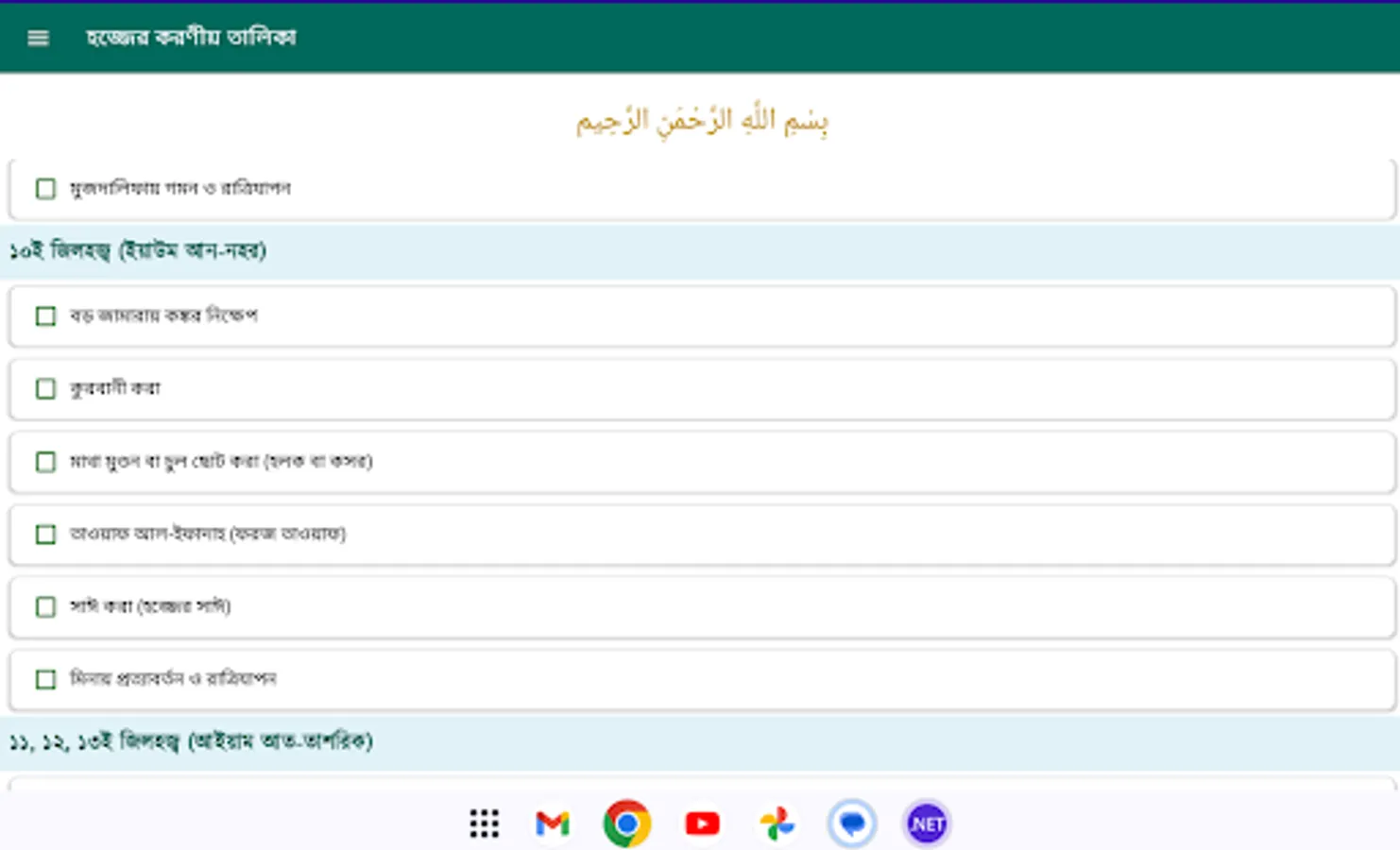Viewport: 1400px width, 850px height.
Task: Click the right-edge scrollbar
Action: click(1395, 425)
